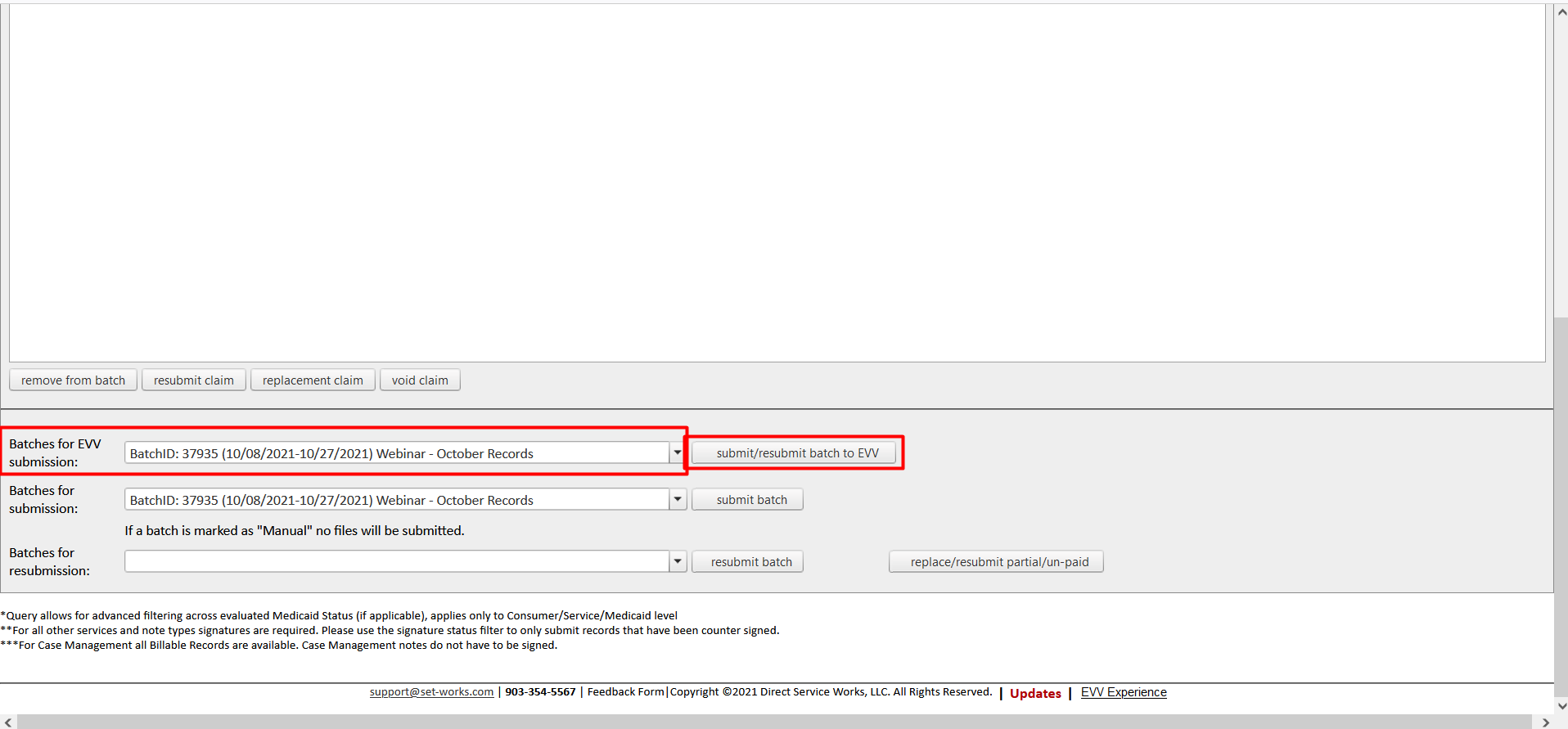Click the resubmit batch button

750,562
